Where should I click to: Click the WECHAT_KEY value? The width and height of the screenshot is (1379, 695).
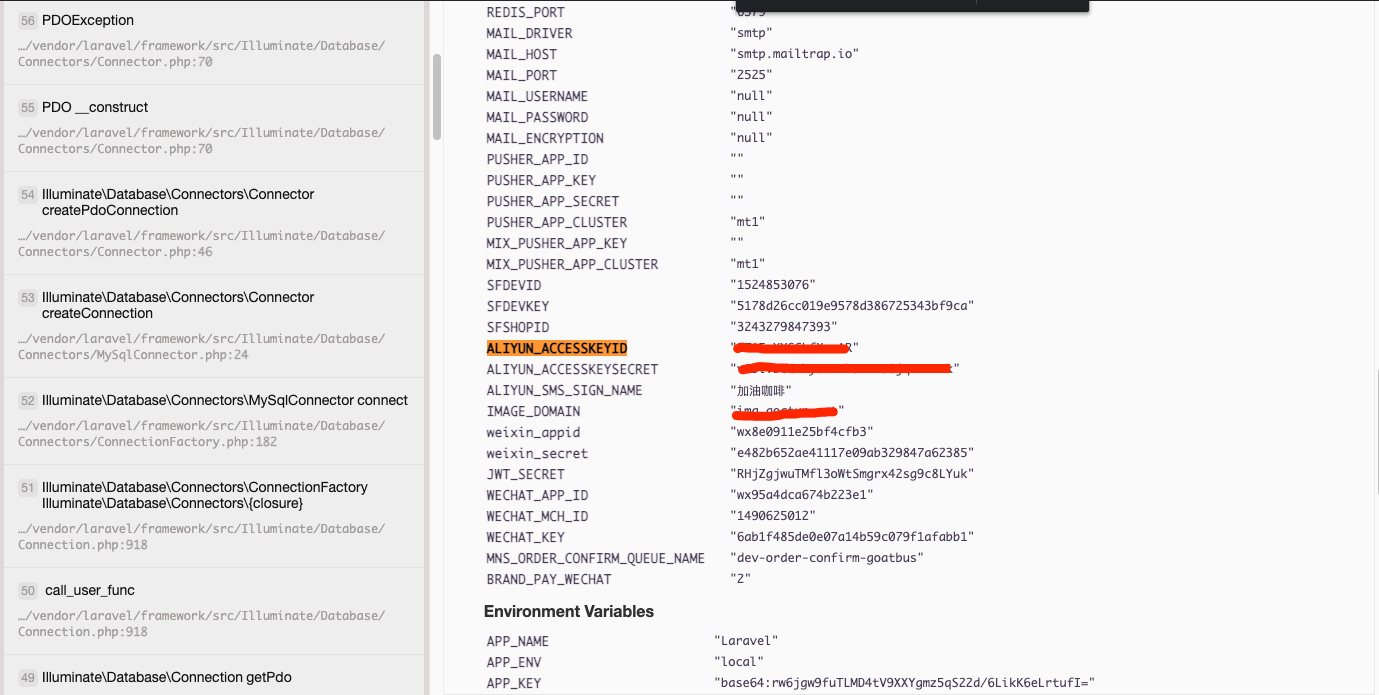pos(852,537)
